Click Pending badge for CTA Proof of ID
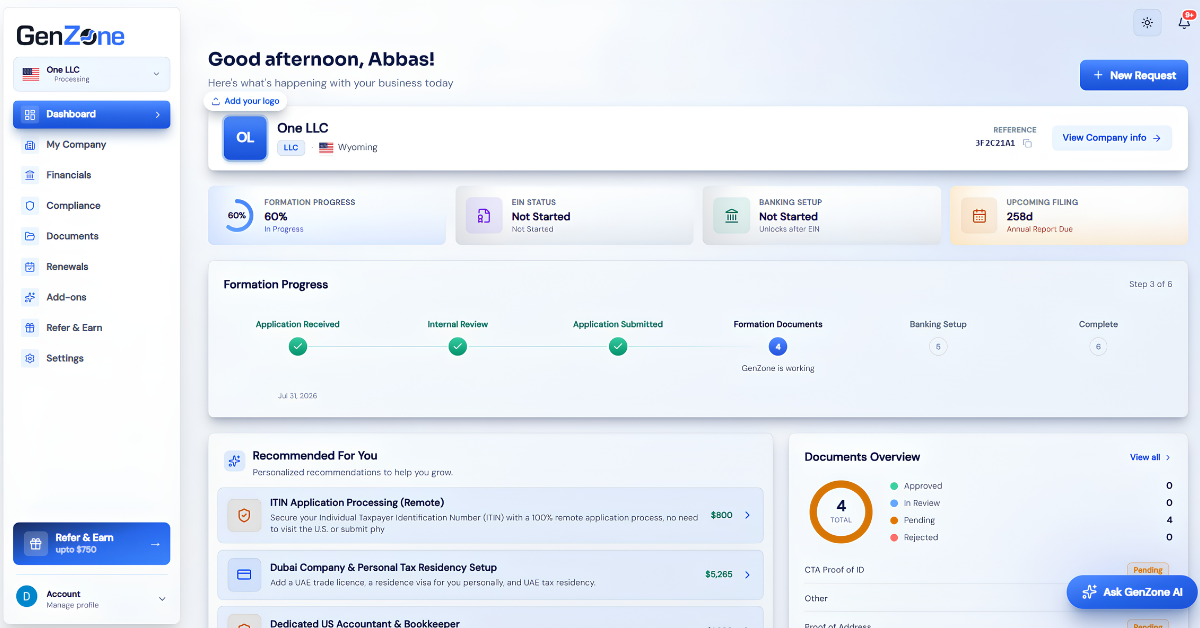 (1148, 570)
